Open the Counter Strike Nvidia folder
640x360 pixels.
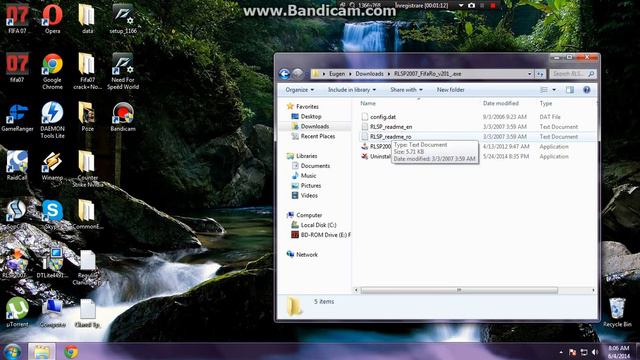[87, 170]
